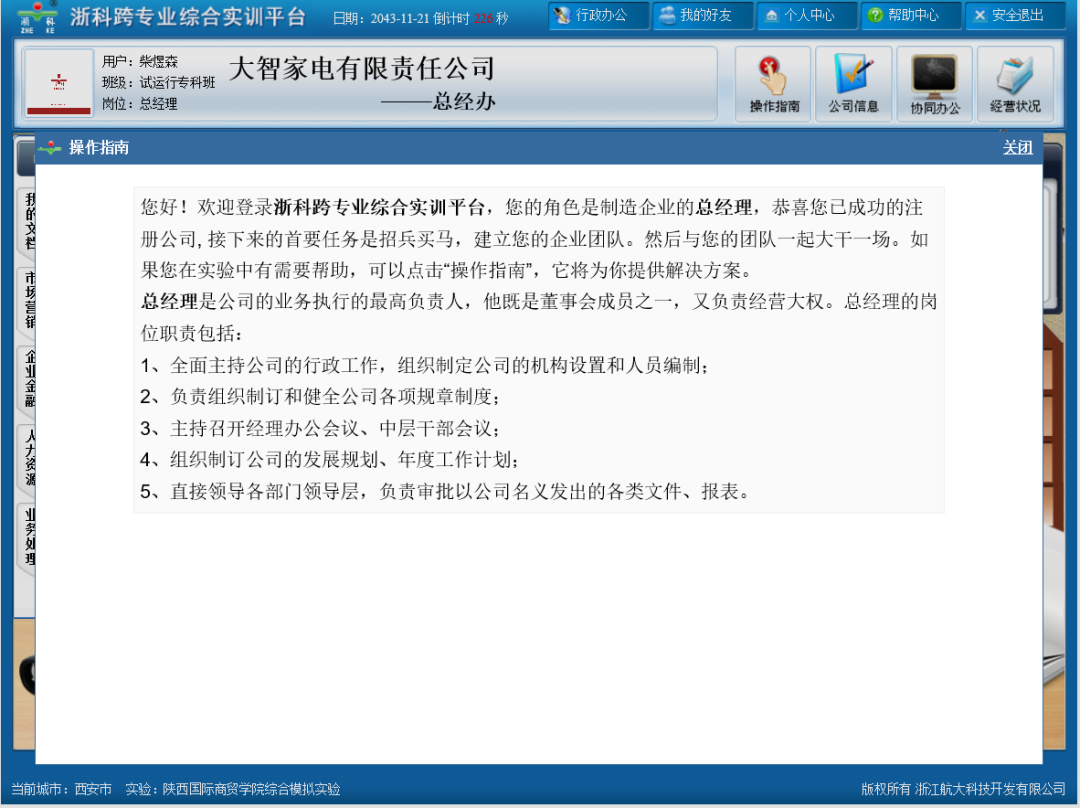View the 经营状况 icon

[1015, 84]
